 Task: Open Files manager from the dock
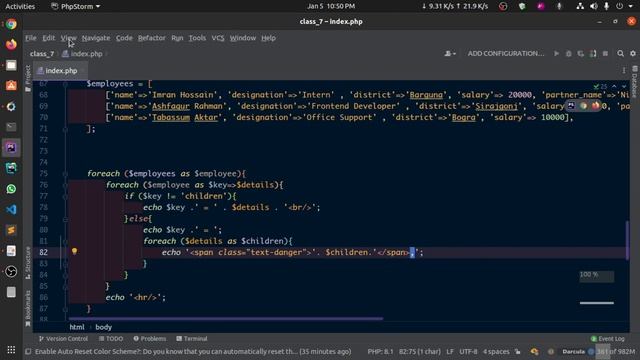click(x=11, y=65)
